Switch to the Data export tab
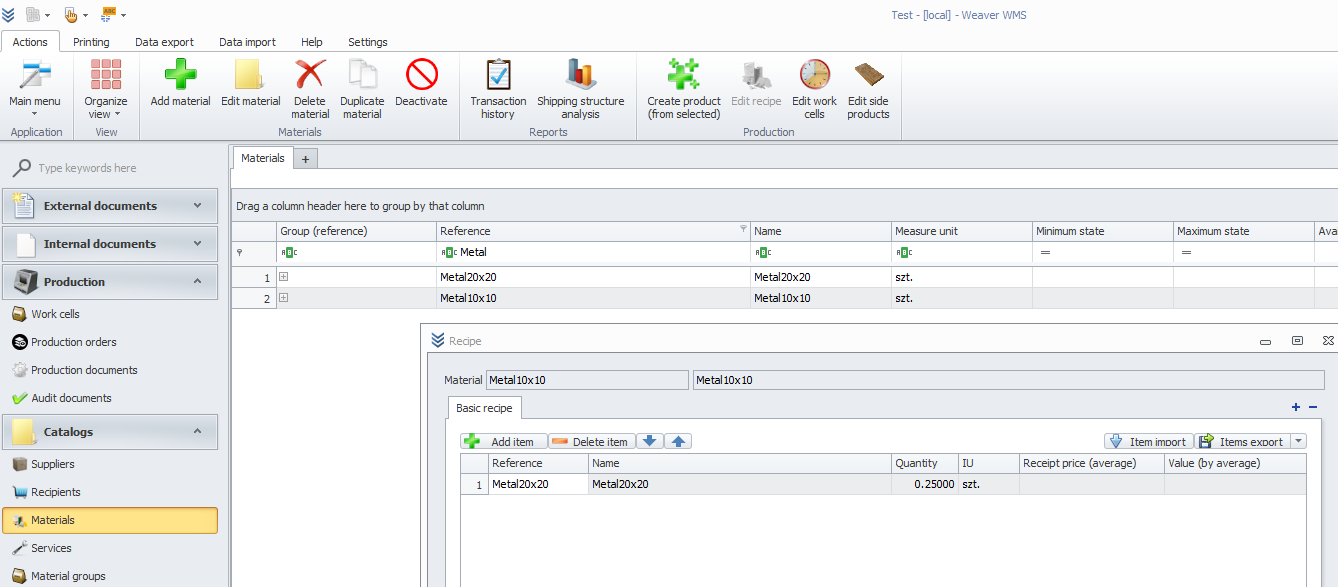 click(165, 42)
